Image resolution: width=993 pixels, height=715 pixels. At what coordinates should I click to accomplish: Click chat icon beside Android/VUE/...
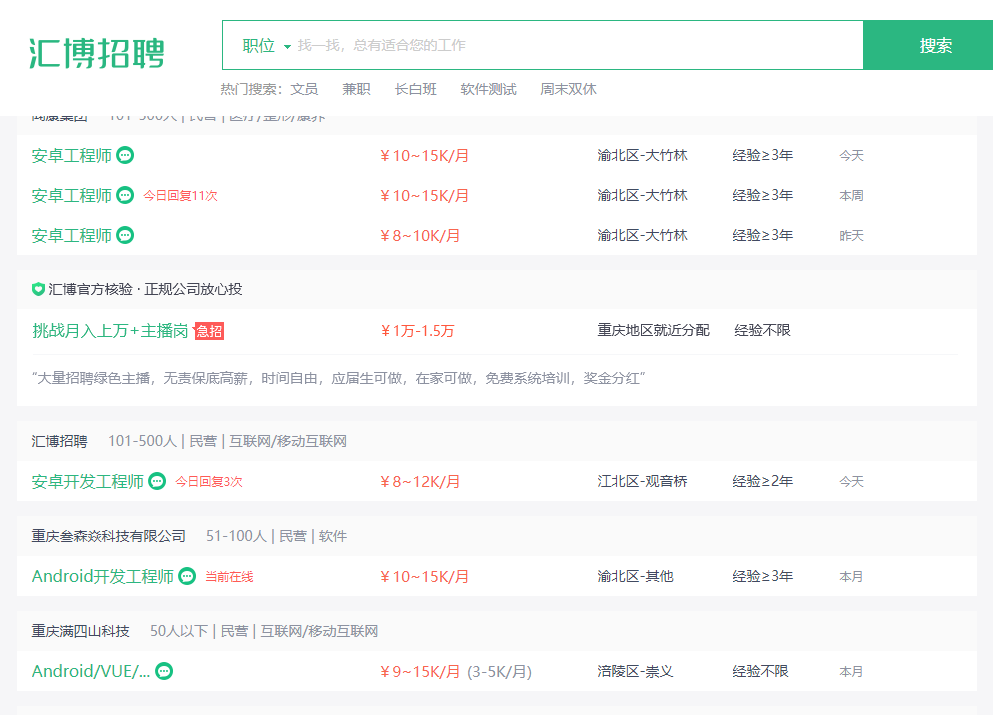(164, 671)
